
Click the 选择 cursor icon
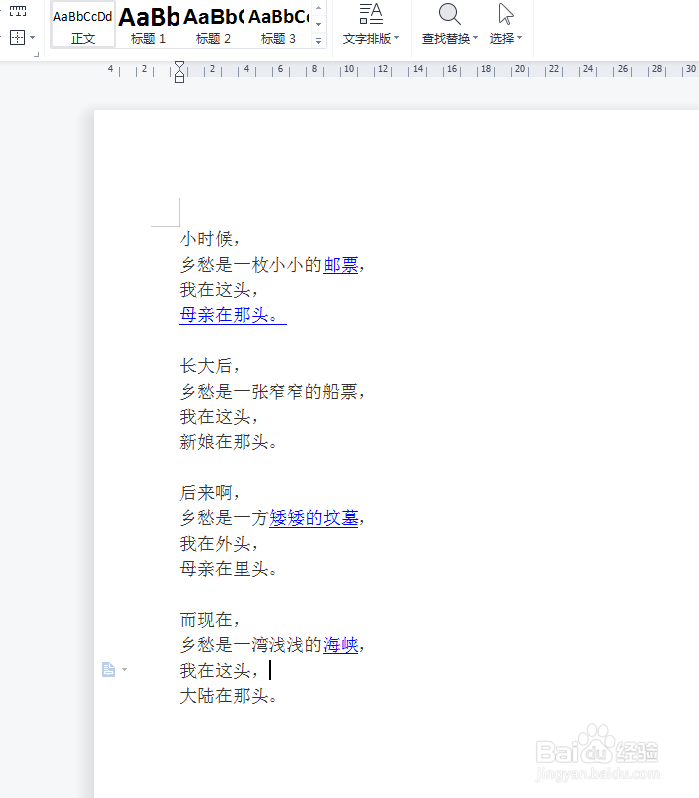click(x=506, y=14)
